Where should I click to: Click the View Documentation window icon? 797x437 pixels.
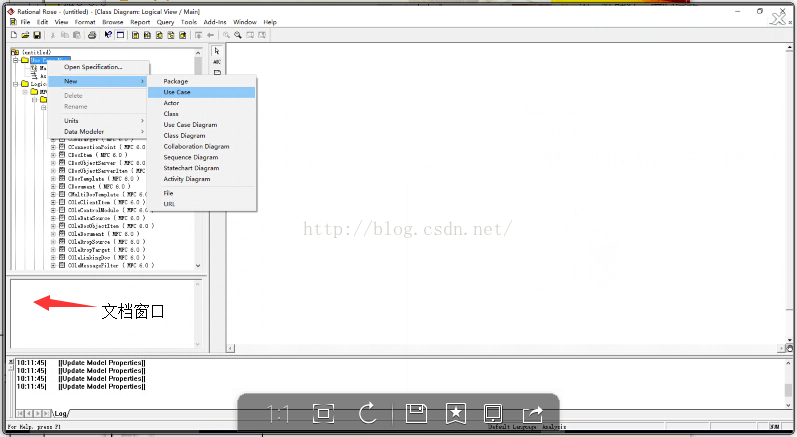120,35
